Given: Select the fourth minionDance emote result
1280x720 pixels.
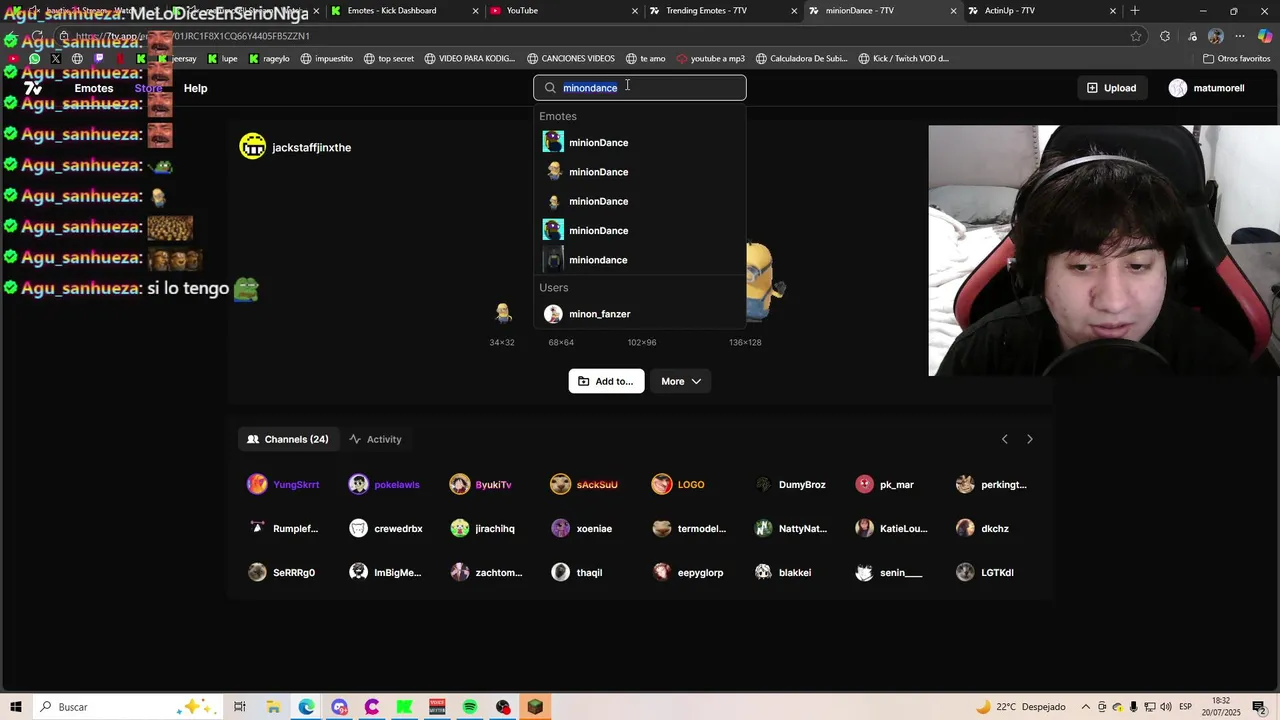Looking at the screenshot, I should (640, 231).
